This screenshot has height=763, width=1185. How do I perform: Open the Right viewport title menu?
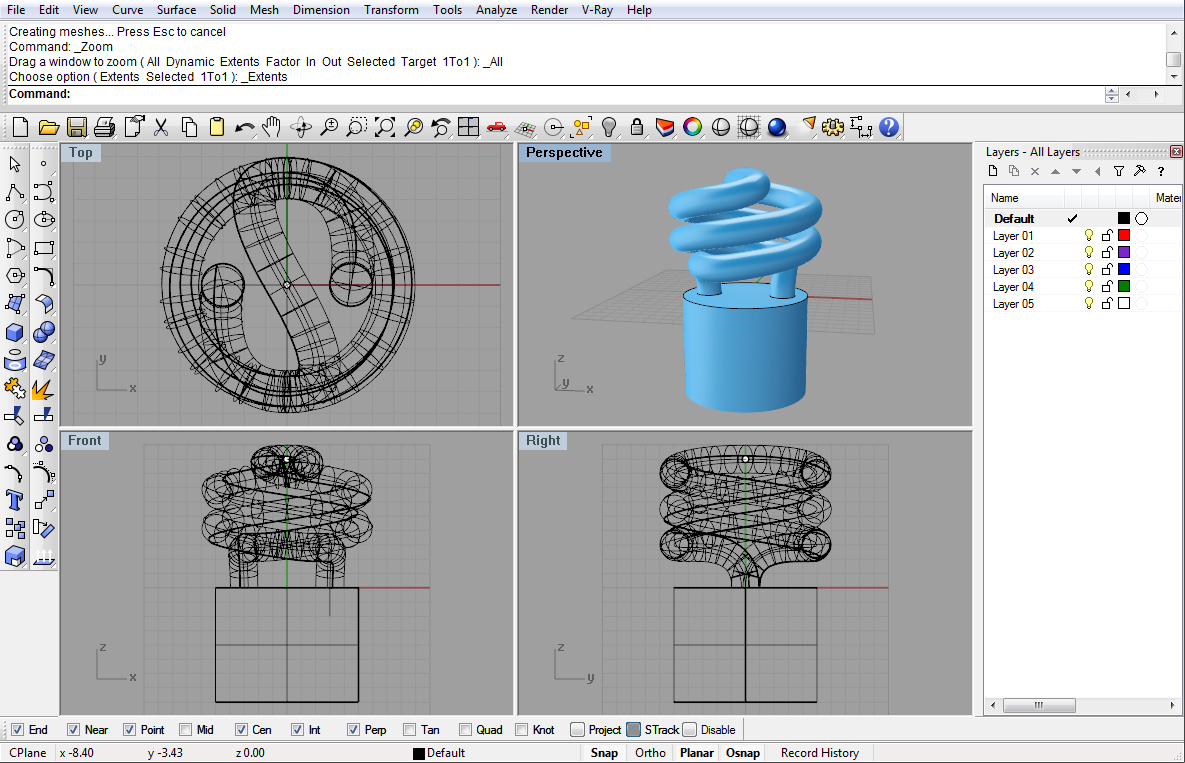543,441
